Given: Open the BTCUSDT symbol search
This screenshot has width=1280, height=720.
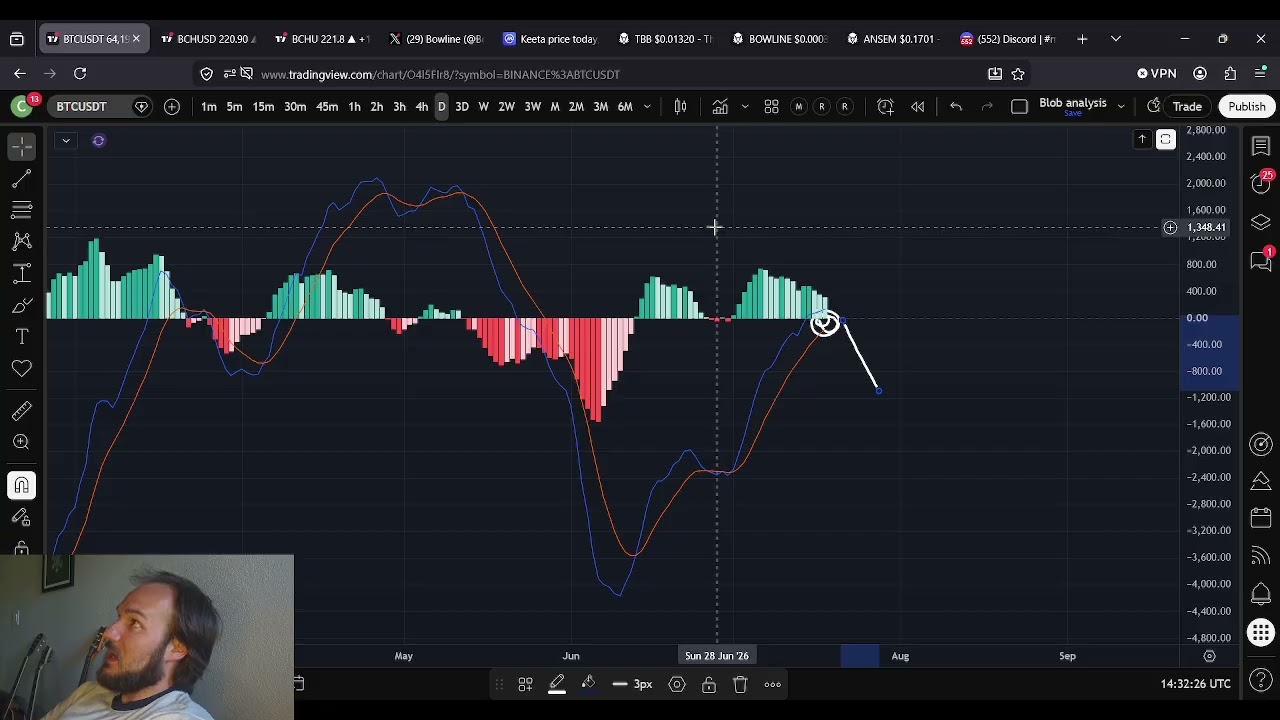Looking at the screenshot, I should [x=82, y=107].
